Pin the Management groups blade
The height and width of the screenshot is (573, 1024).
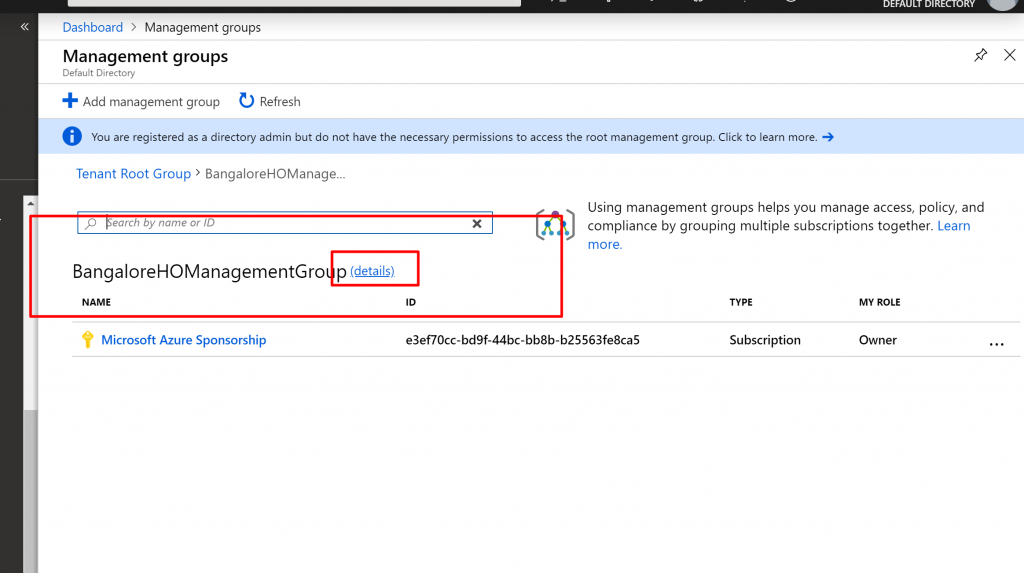point(980,56)
